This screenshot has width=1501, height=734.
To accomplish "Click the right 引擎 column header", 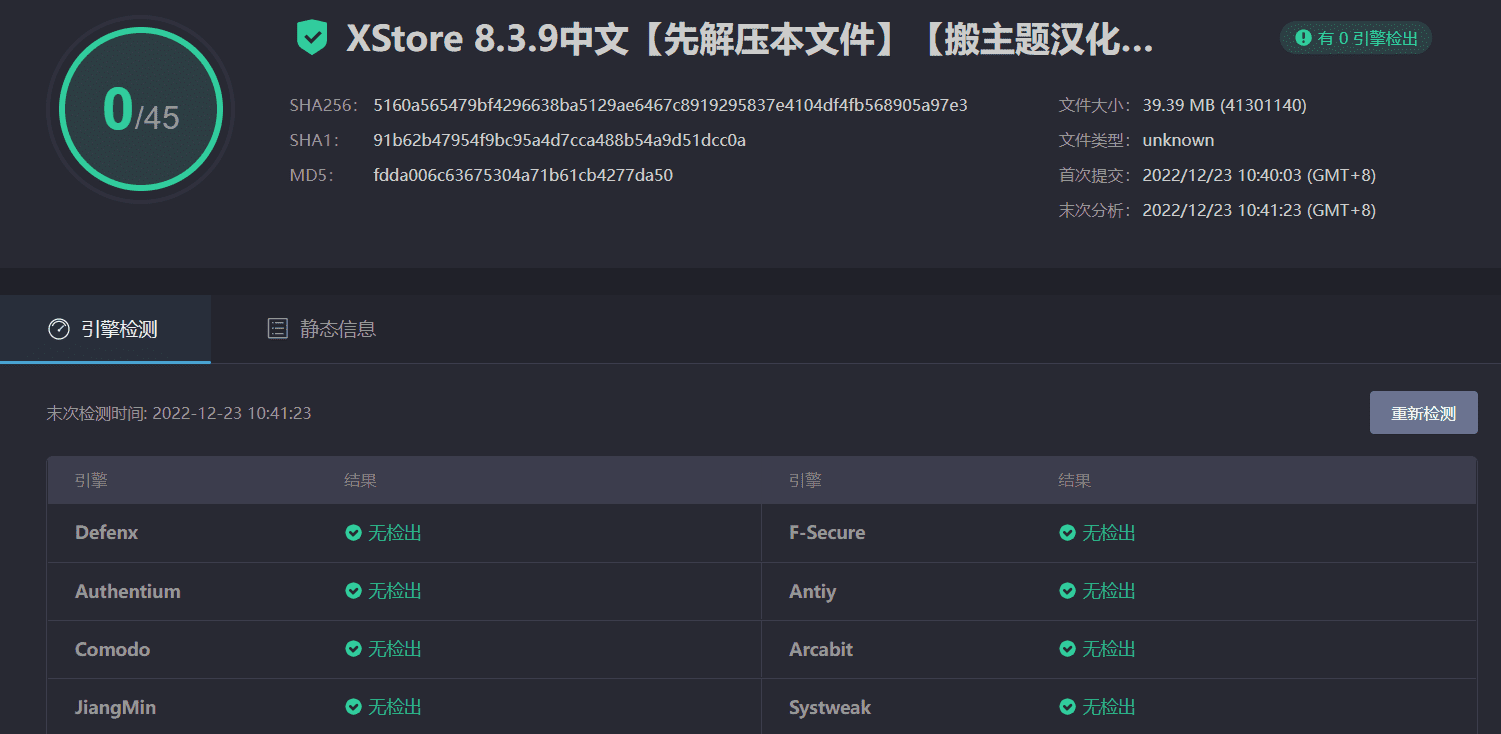I will pyautogui.click(x=805, y=481).
